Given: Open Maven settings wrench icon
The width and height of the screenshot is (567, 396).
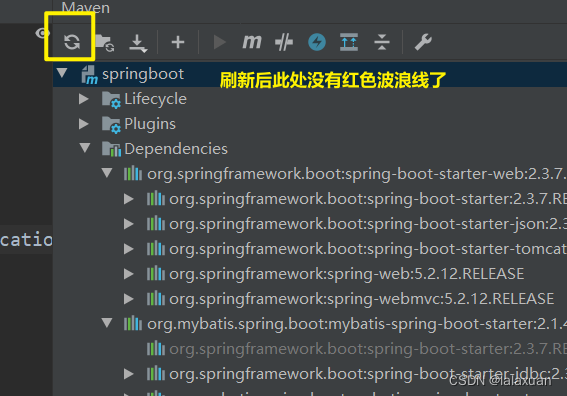Looking at the screenshot, I should [x=423, y=42].
